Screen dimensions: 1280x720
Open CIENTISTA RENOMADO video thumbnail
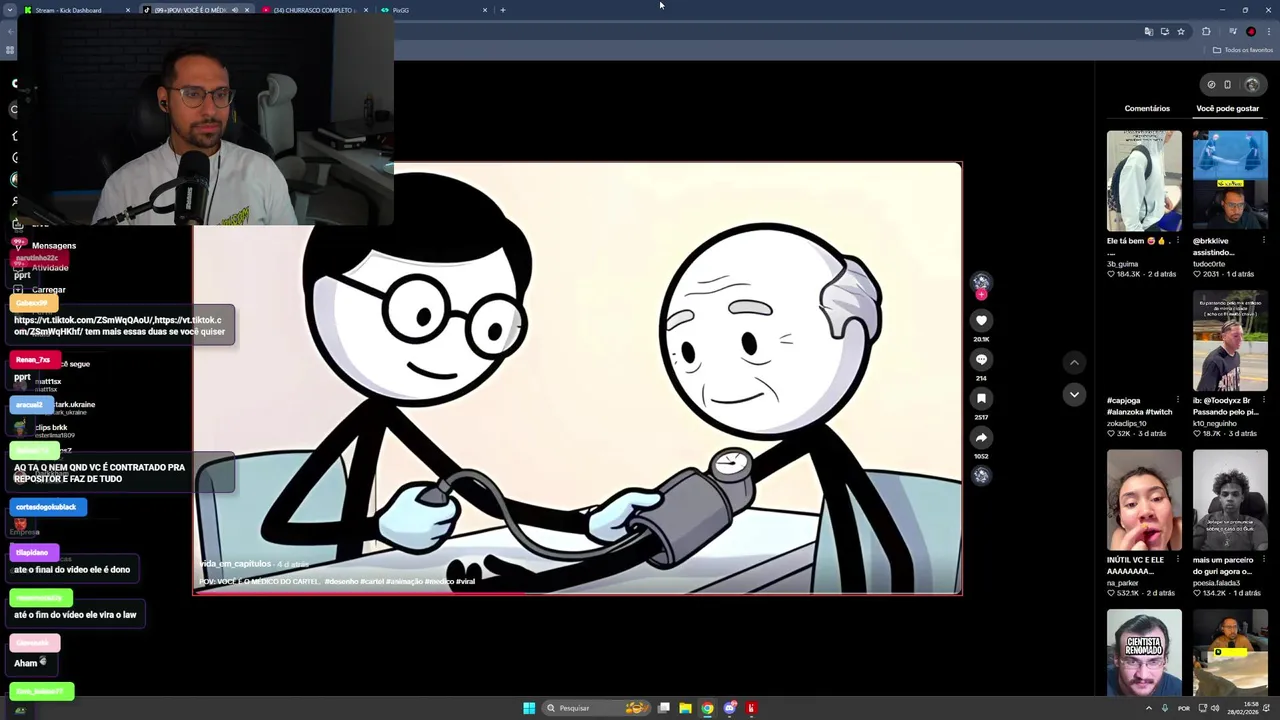pos(1144,652)
